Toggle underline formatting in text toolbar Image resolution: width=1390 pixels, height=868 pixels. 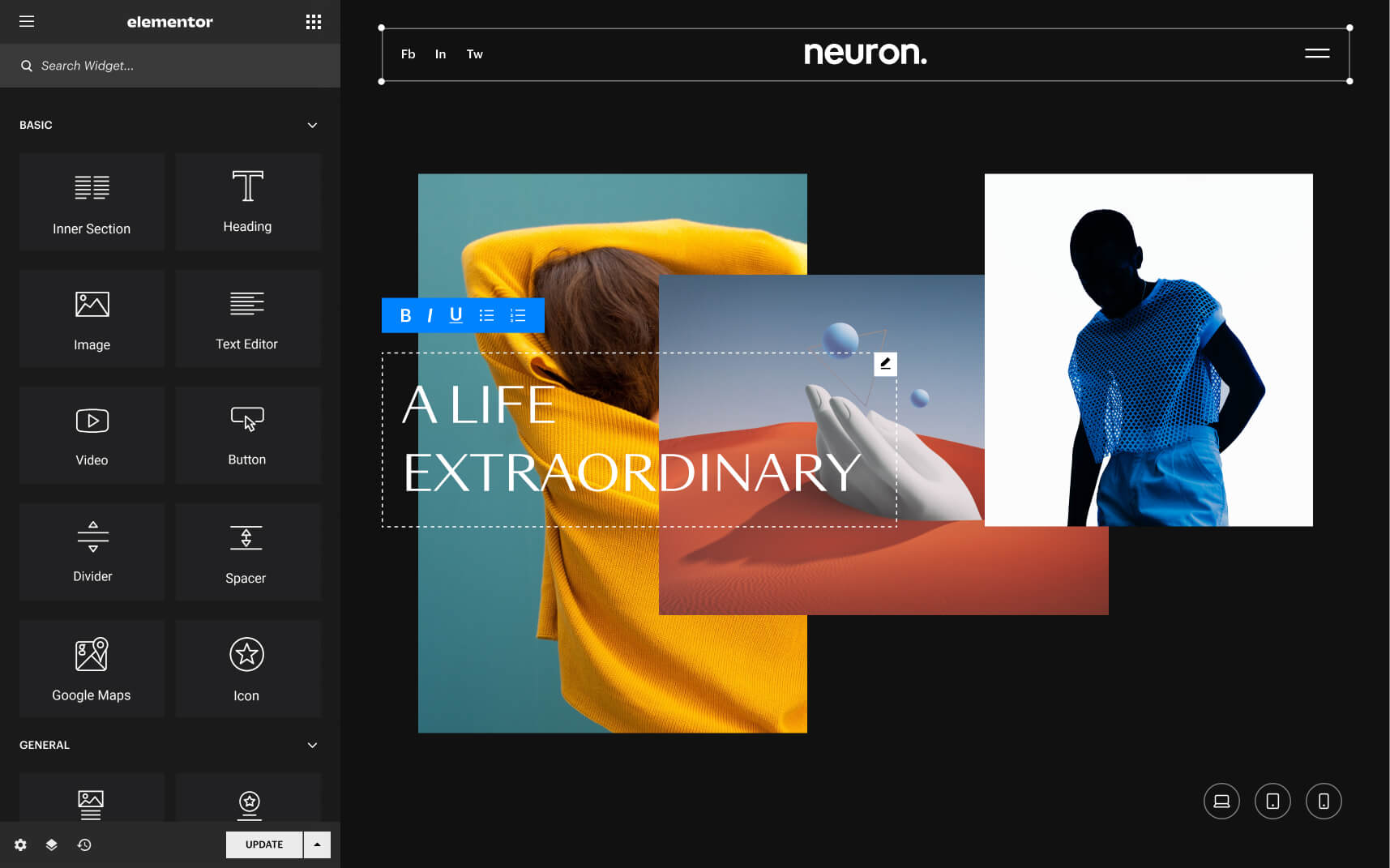point(455,315)
